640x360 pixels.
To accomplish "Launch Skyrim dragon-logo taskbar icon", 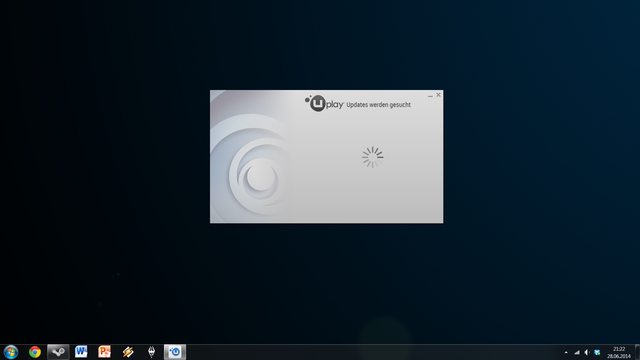I will [151, 352].
